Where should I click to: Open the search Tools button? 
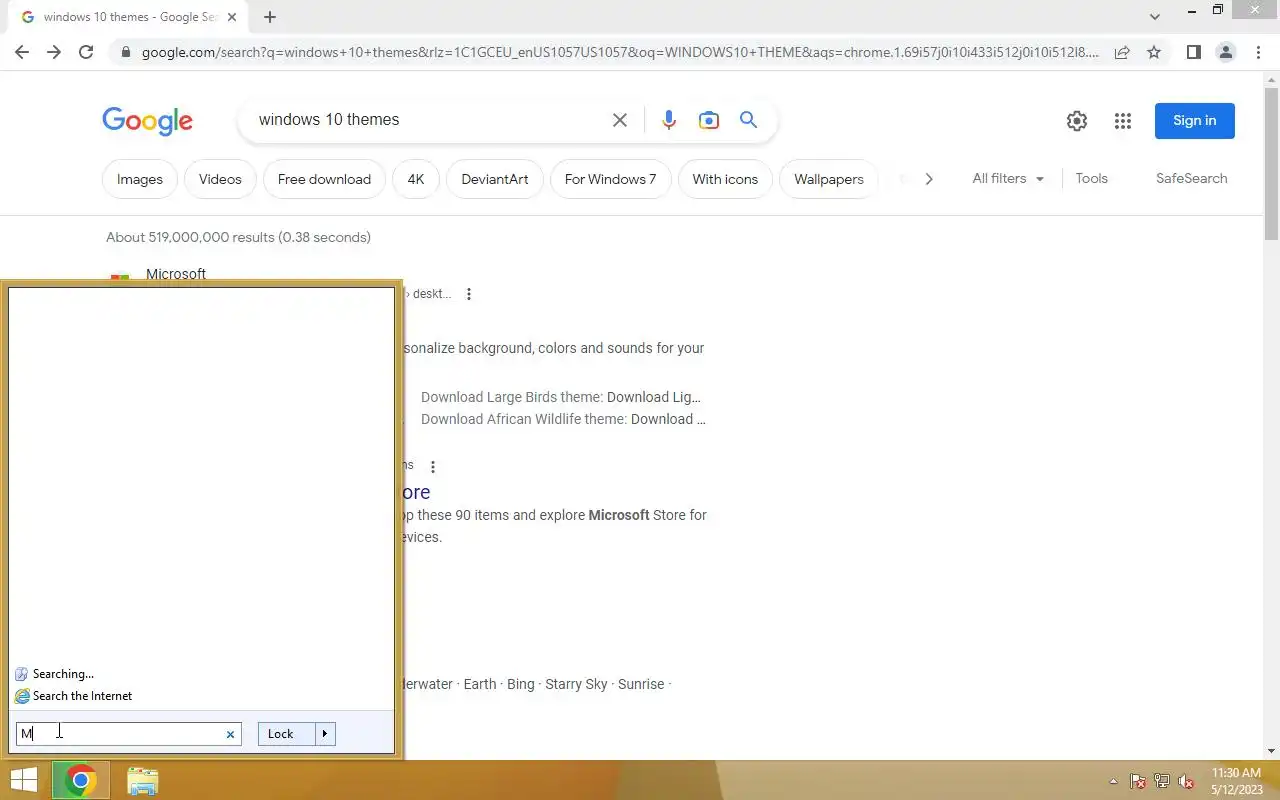(x=1091, y=178)
